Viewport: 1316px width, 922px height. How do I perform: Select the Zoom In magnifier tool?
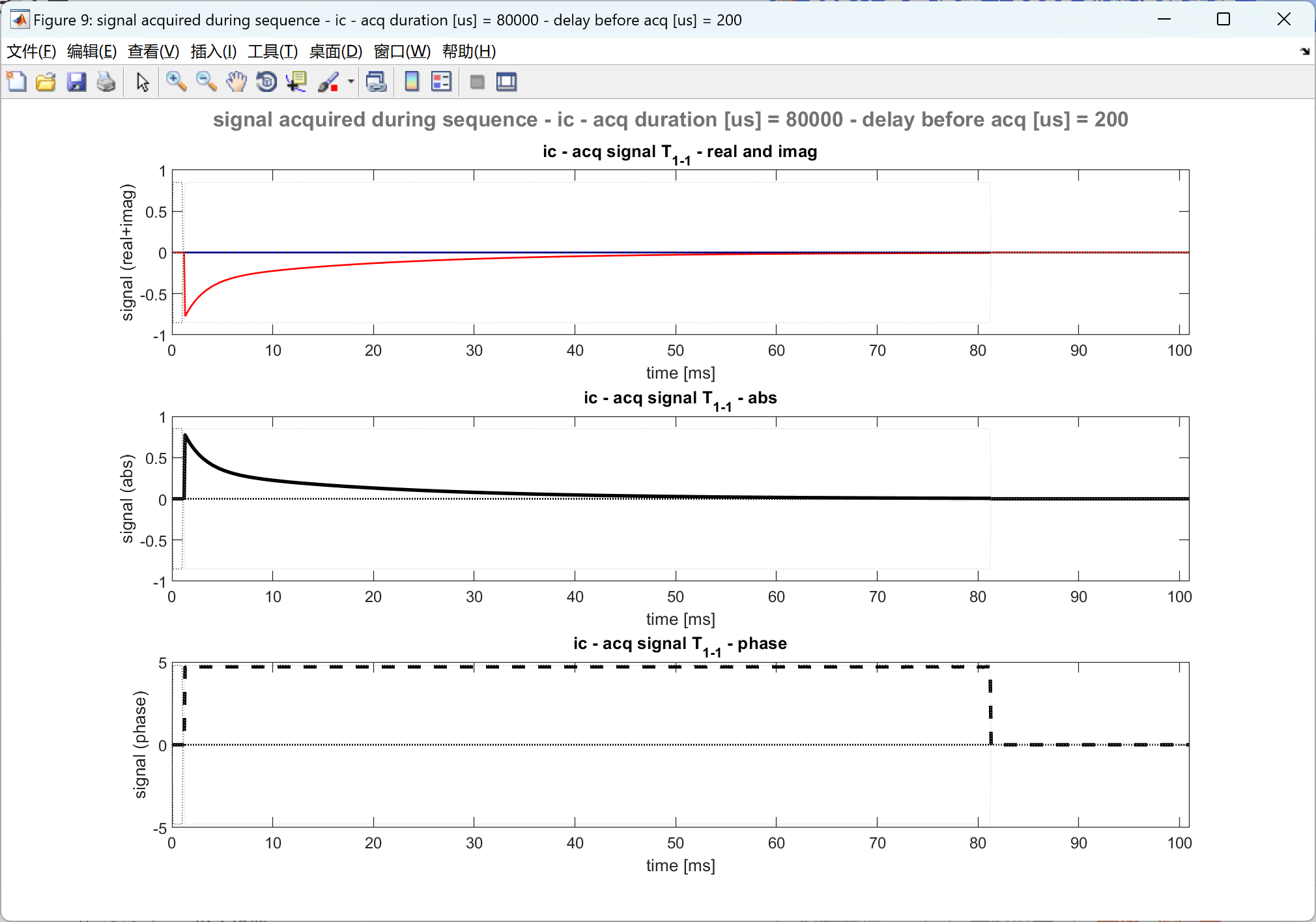176,82
